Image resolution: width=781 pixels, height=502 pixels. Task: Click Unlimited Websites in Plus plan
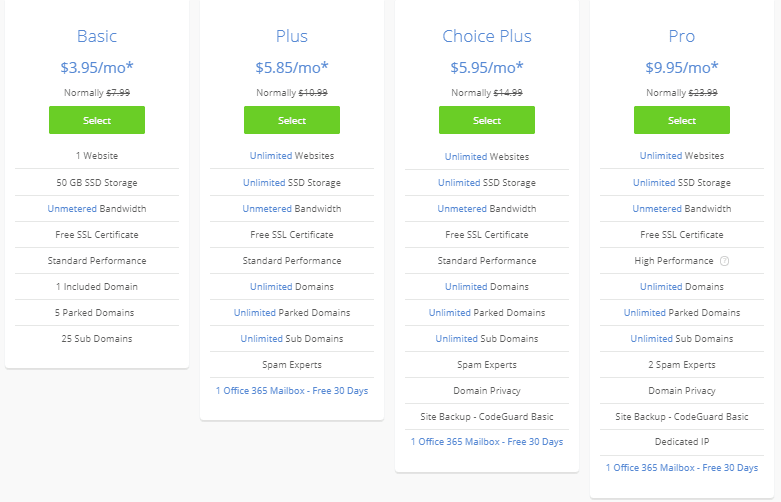(x=292, y=156)
